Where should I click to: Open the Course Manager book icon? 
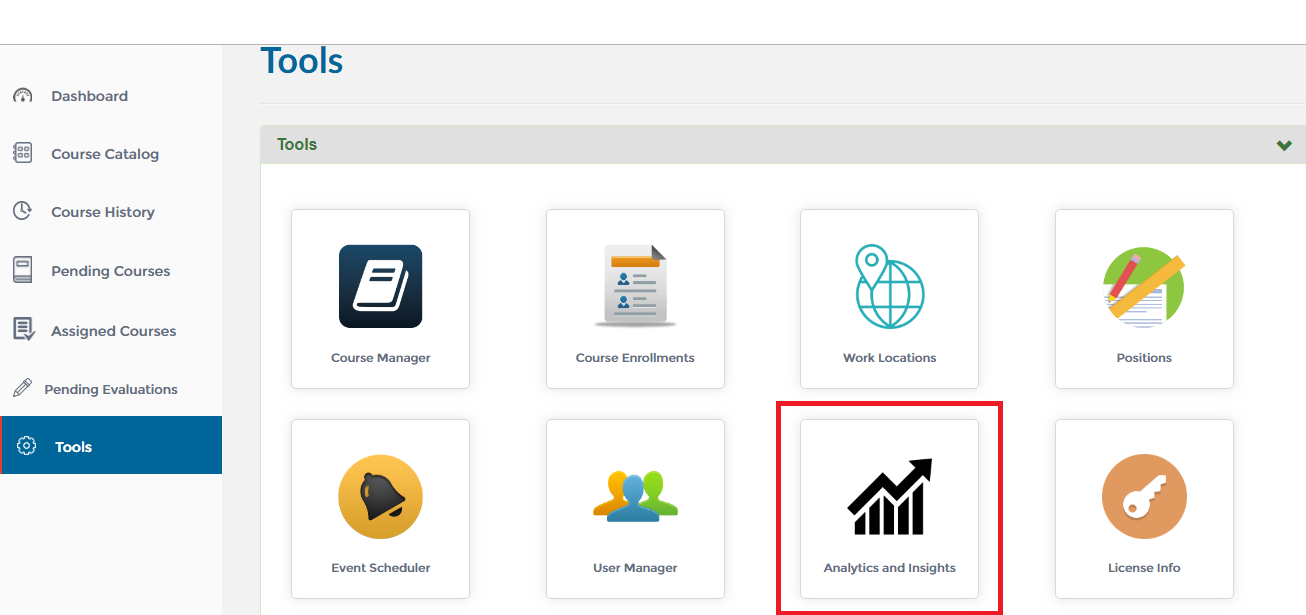coord(380,287)
